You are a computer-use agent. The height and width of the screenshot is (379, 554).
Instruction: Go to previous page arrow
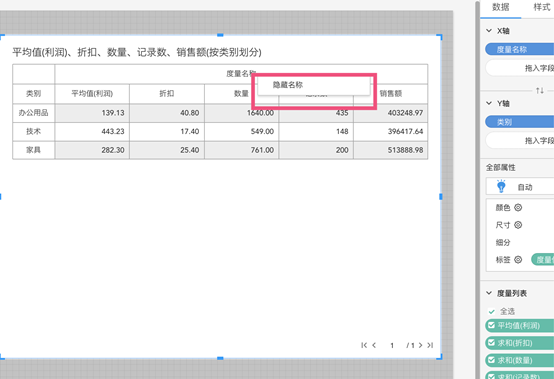click(374, 345)
